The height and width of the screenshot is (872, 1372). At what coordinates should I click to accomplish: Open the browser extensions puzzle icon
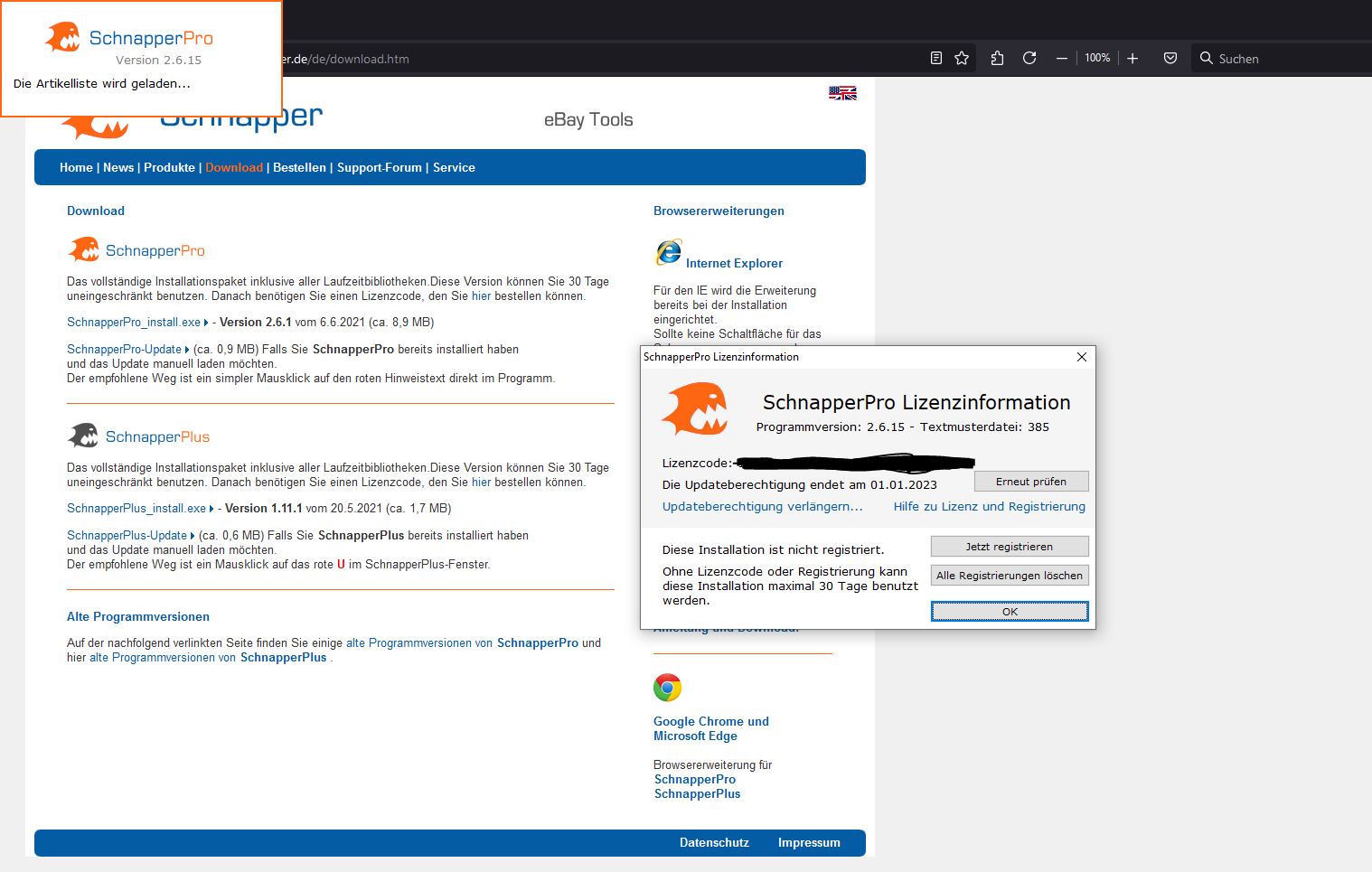(997, 58)
